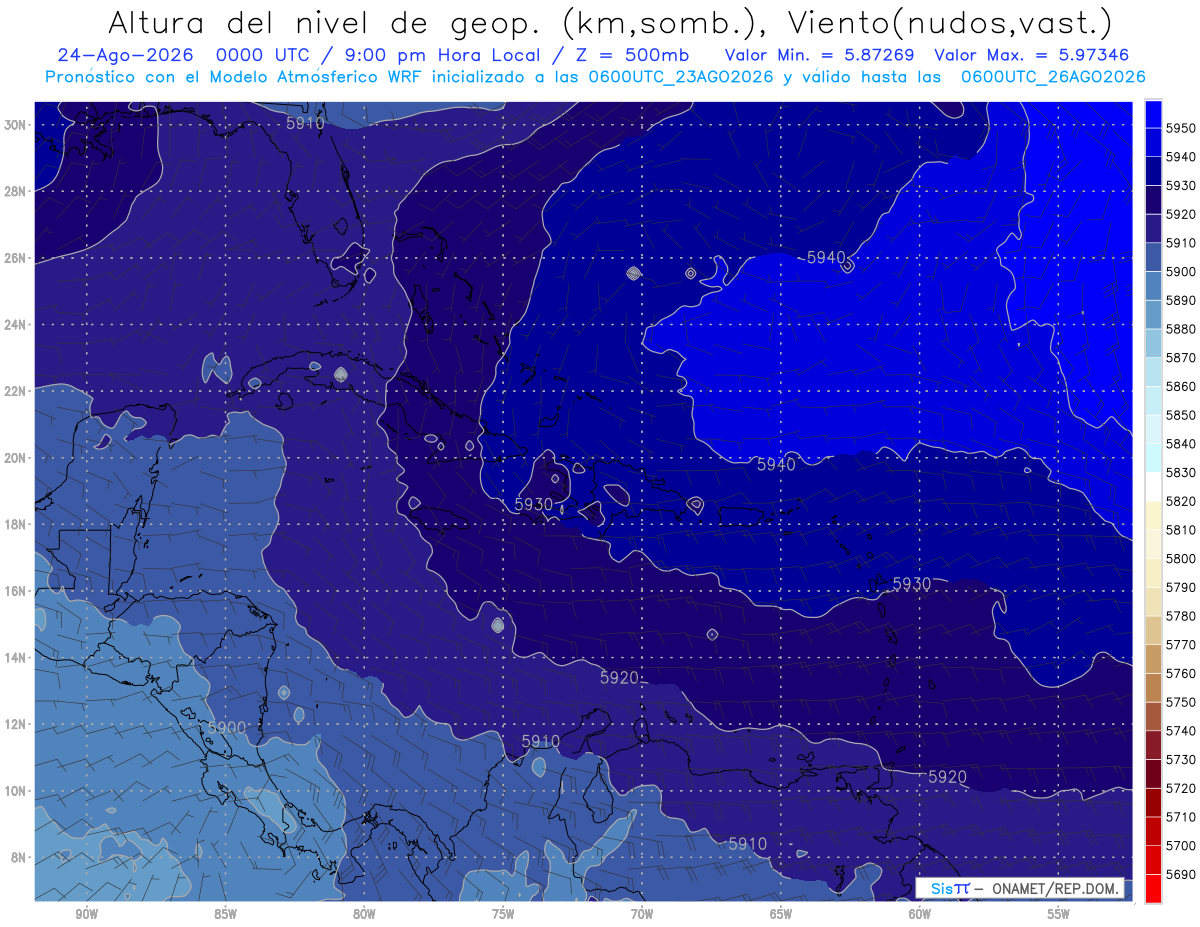
Task: Click the 70W longitude axis label
Action: (x=642, y=914)
